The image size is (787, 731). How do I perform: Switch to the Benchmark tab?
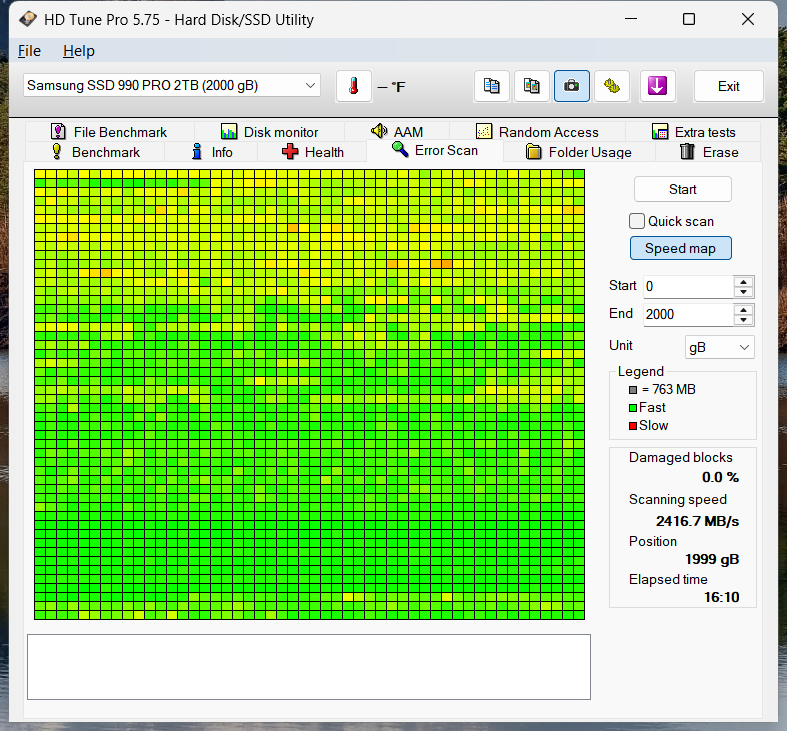pyautogui.click(x=95, y=152)
